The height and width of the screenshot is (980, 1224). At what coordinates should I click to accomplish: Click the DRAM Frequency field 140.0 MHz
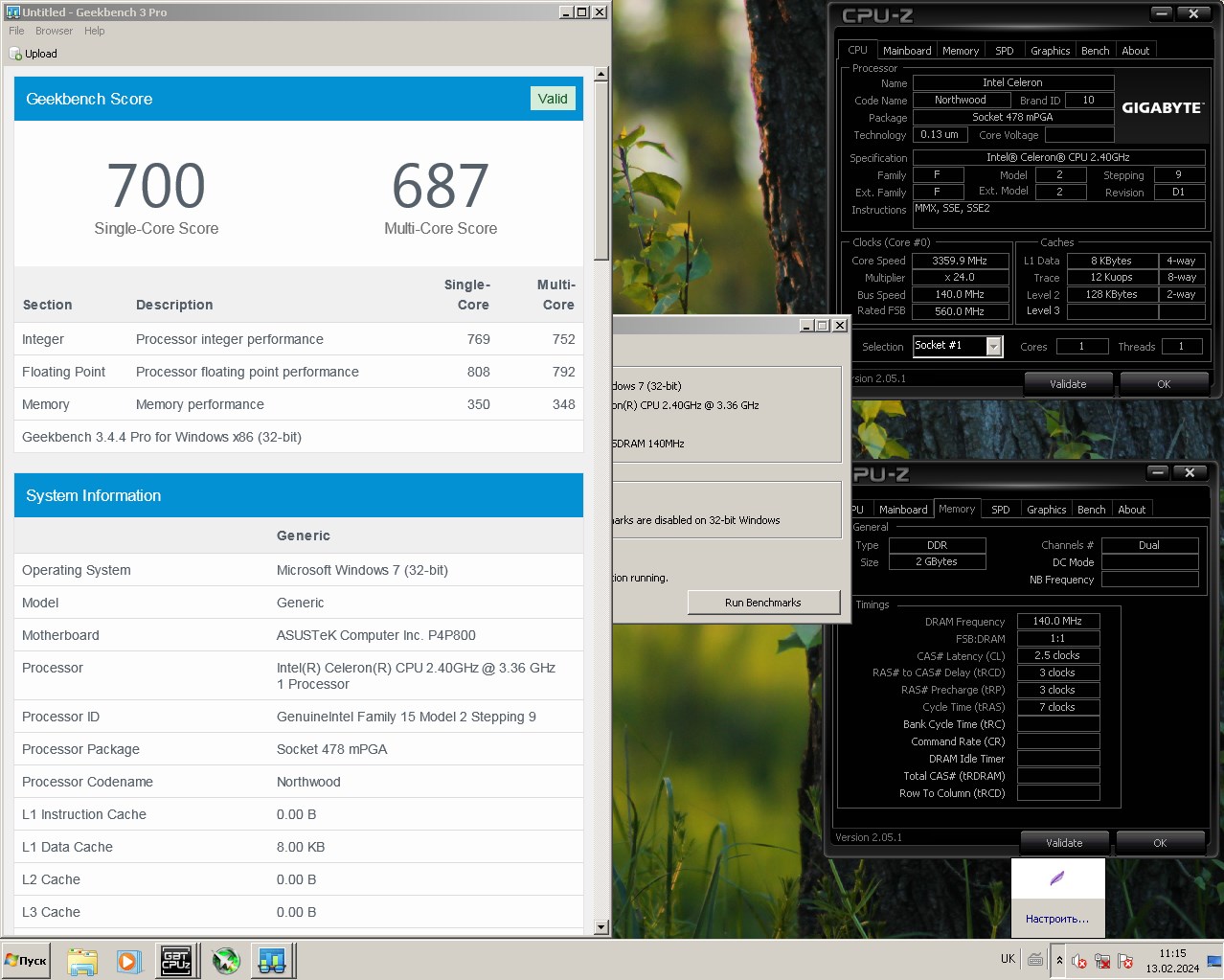tap(1058, 621)
